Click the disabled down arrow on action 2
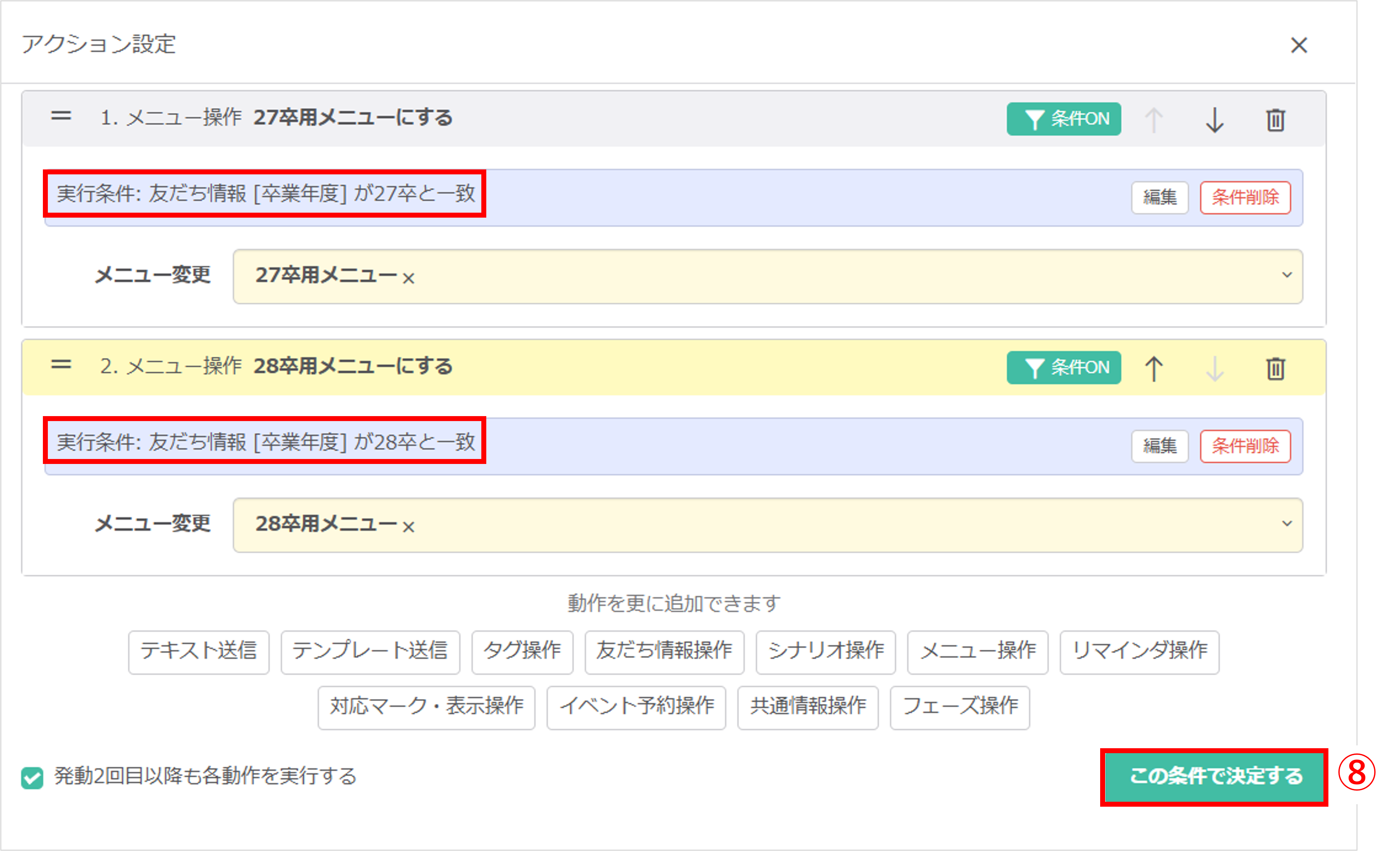The height and width of the screenshot is (851, 1400). (x=1215, y=368)
